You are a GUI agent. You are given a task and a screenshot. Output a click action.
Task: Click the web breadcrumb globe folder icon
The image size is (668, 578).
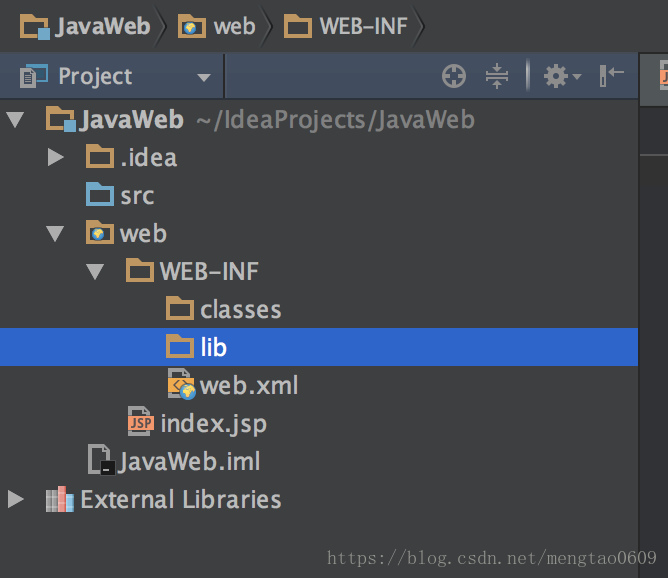click(192, 26)
